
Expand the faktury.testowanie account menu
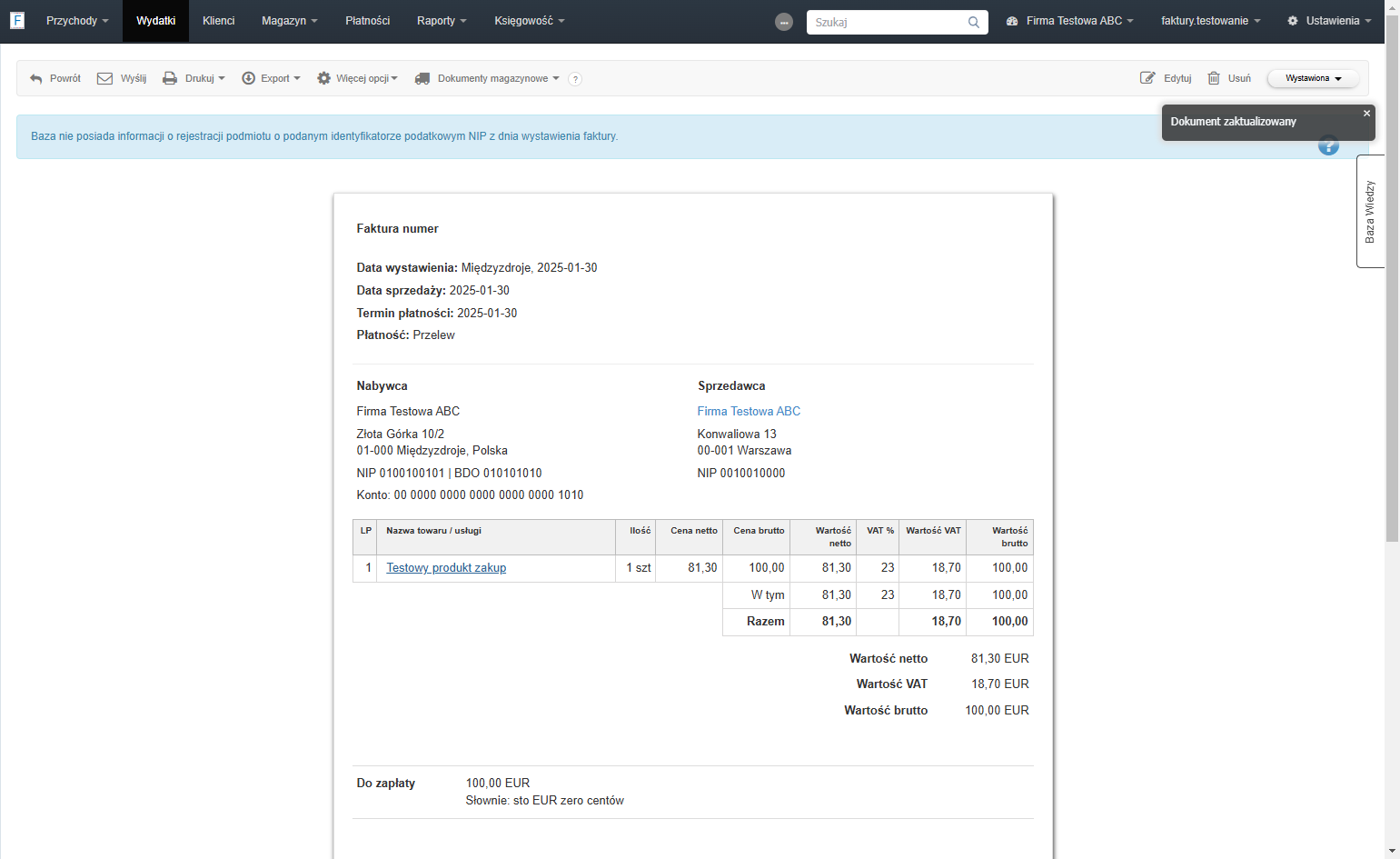(x=1210, y=21)
